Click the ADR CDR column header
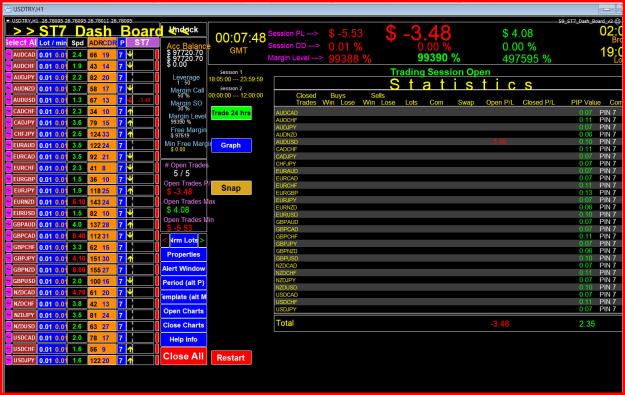This screenshot has width=625, height=395. click(x=102, y=43)
